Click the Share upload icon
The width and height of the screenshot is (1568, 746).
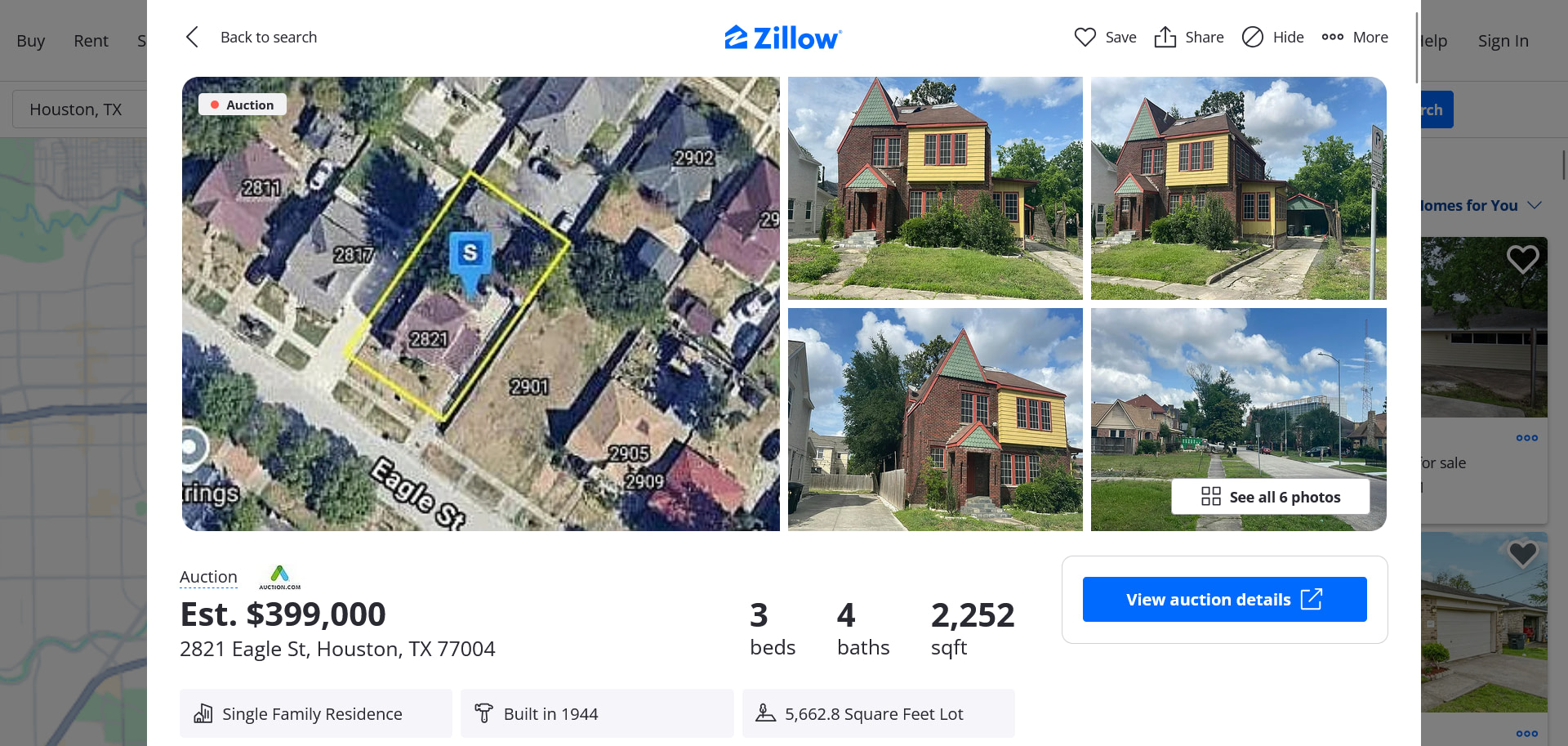click(1165, 37)
